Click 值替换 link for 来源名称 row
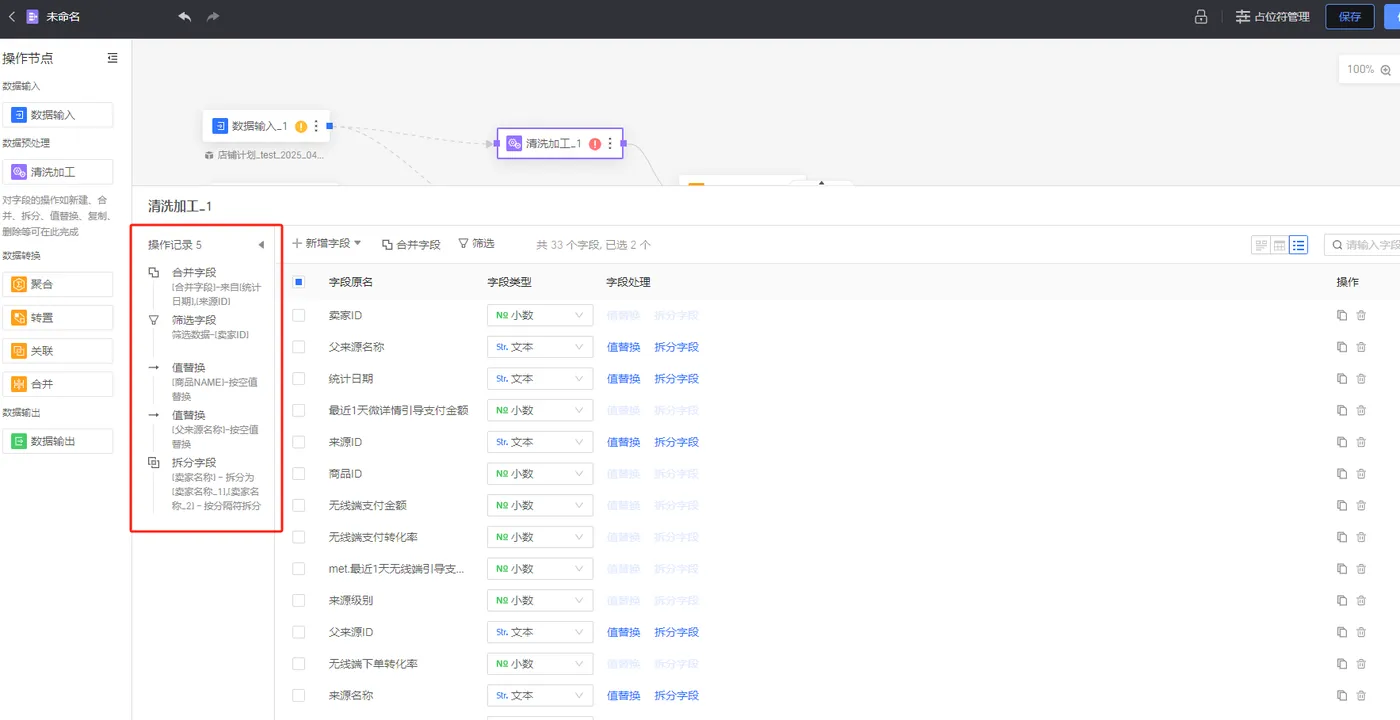 coord(623,696)
